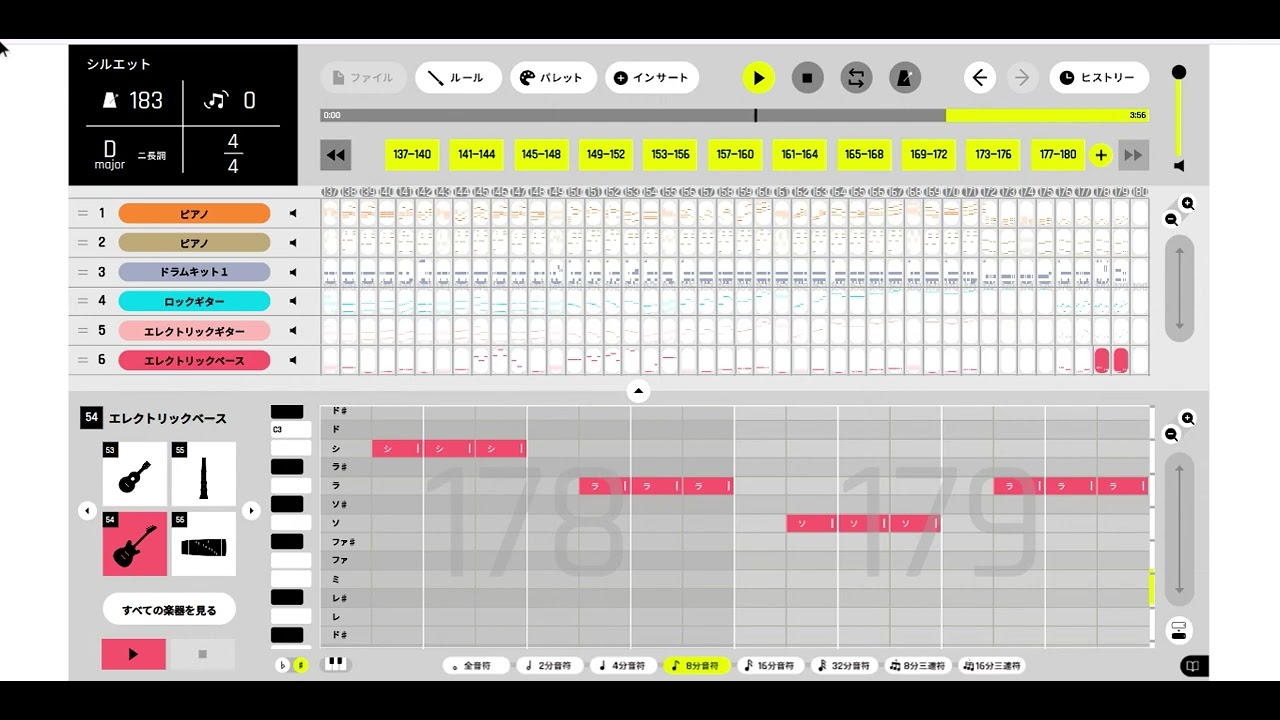
Task: Jump to measures 169-172
Action: coord(929,155)
